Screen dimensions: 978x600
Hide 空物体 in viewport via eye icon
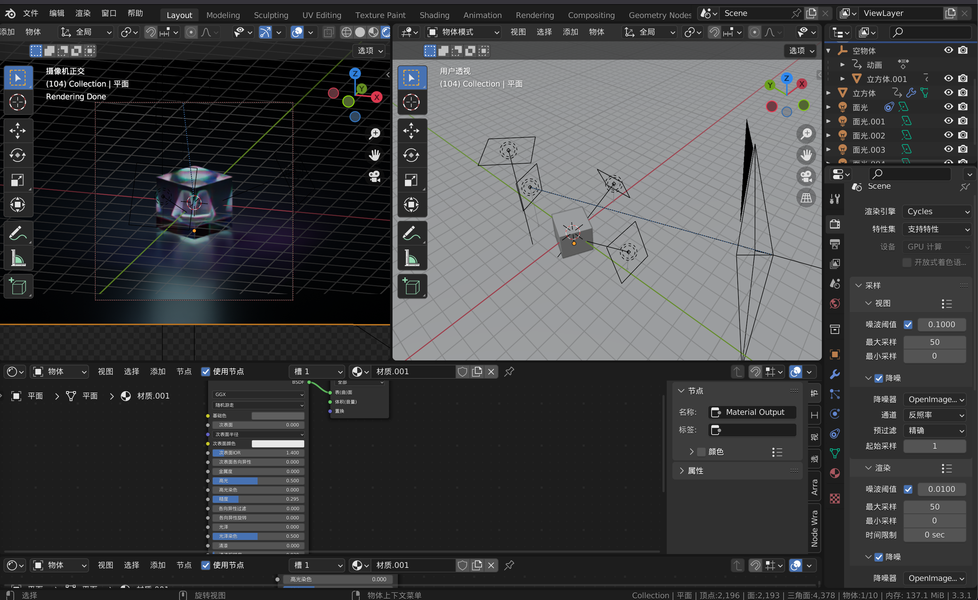[948, 50]
